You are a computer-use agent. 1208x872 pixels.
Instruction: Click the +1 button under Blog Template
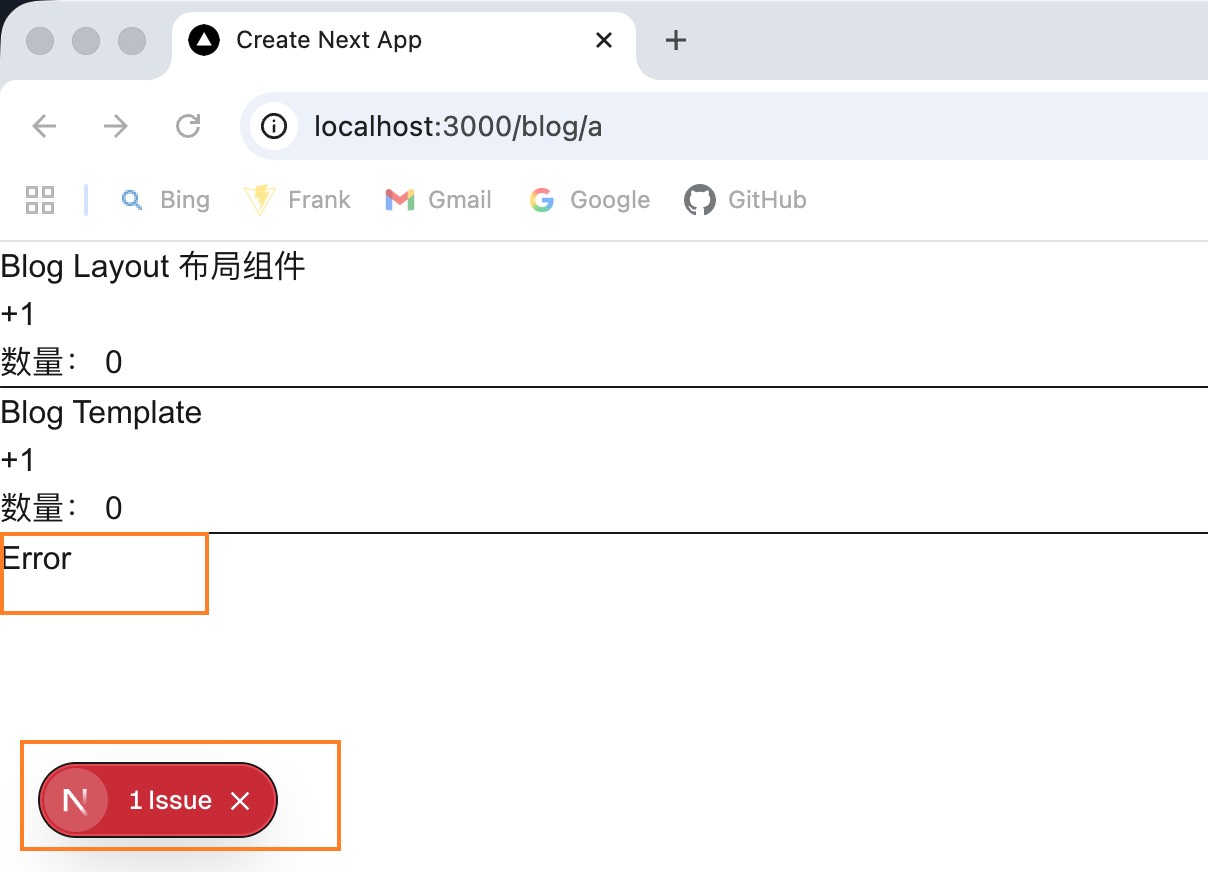tap(18, 459)
